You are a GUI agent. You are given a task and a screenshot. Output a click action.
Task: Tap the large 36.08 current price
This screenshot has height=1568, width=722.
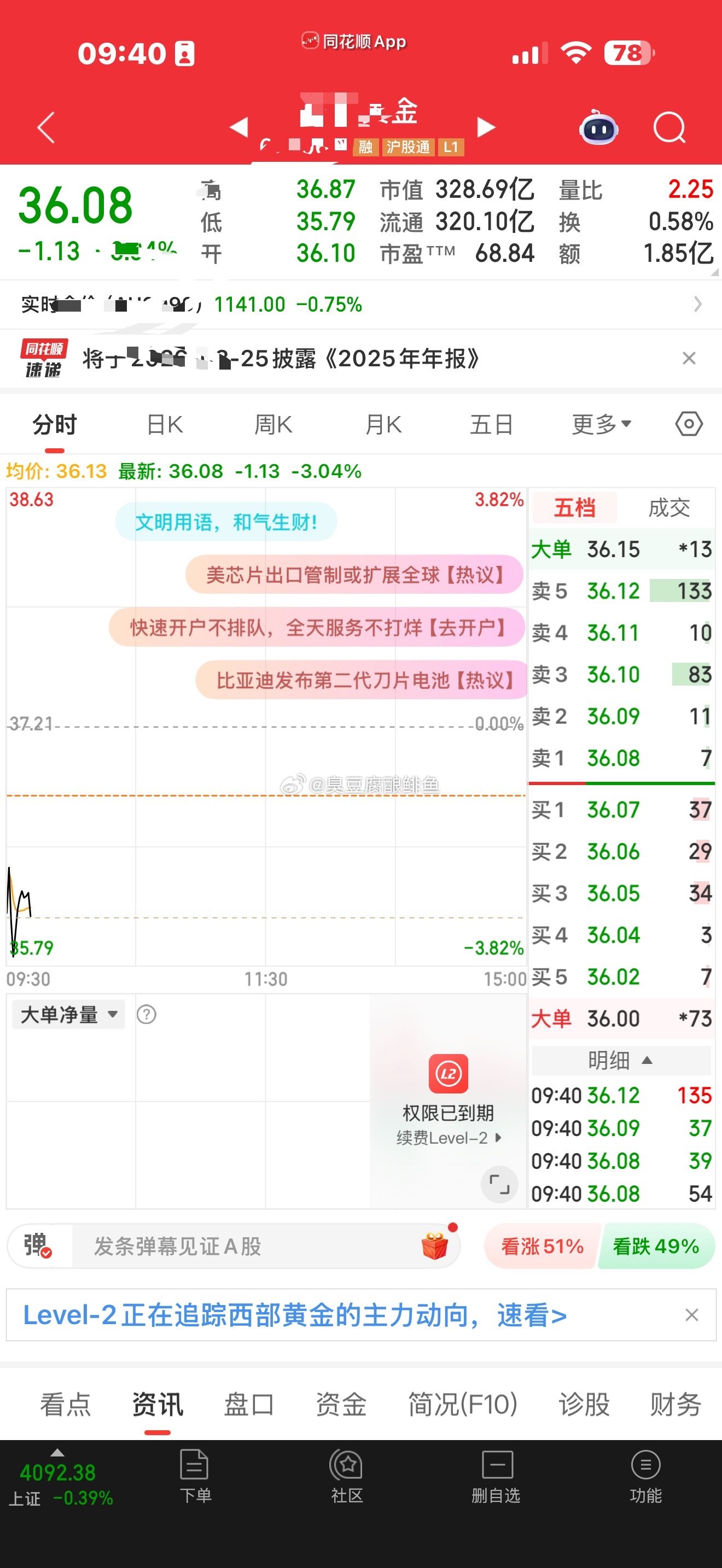(x=75, y=205)
